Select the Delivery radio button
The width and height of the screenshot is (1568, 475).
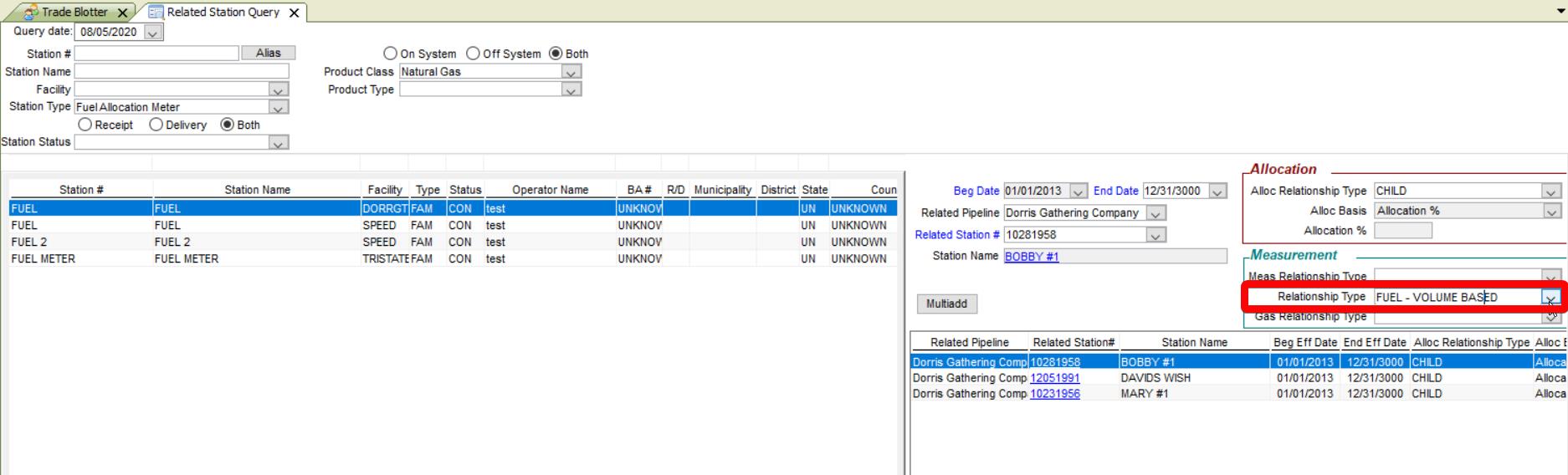156,125
